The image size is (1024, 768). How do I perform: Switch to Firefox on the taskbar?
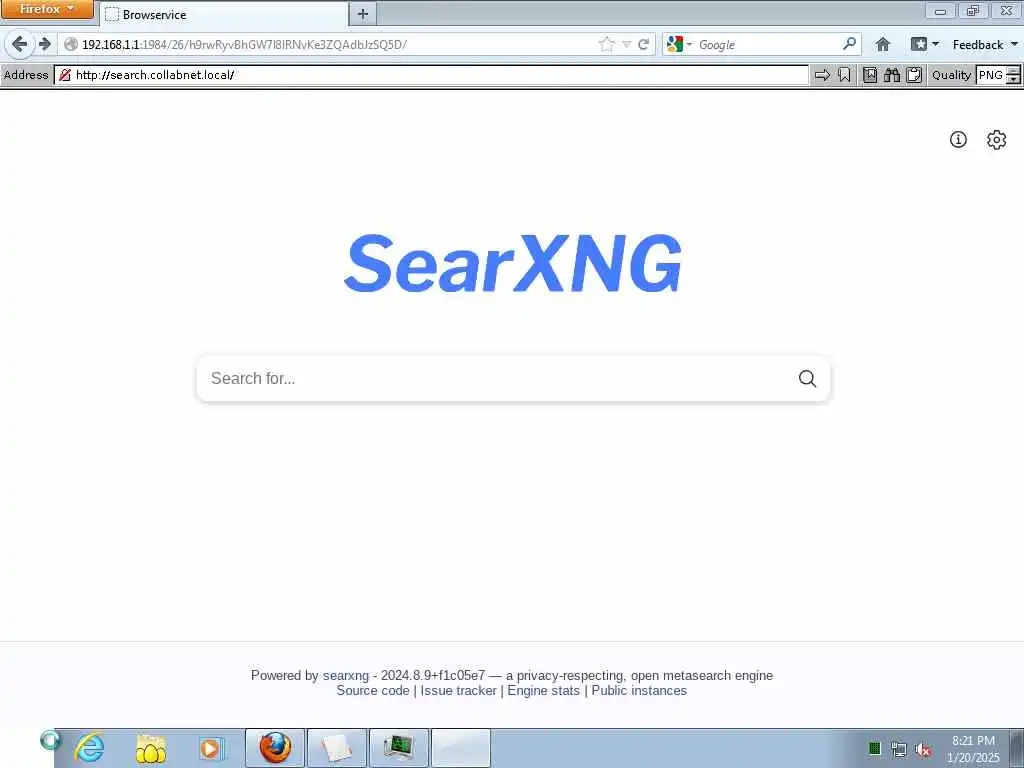(x=275, y=748)
